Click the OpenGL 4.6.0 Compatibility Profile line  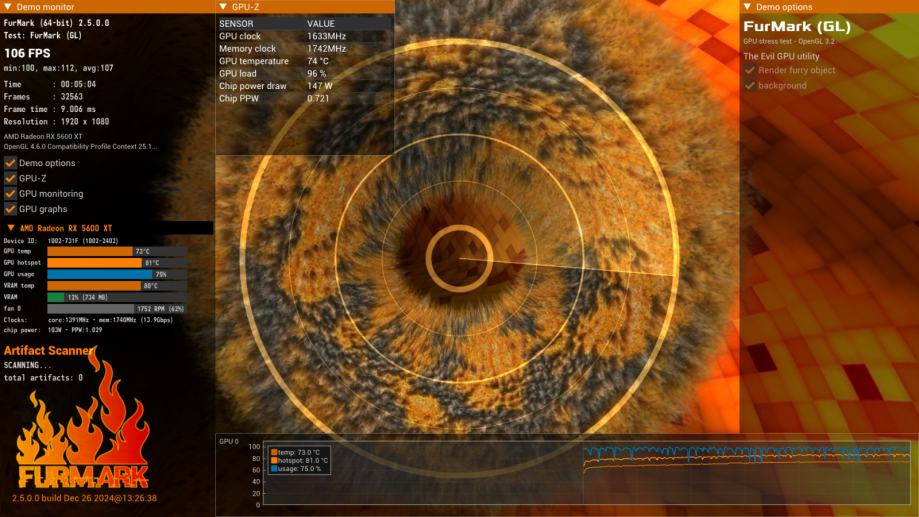(80, 147)
